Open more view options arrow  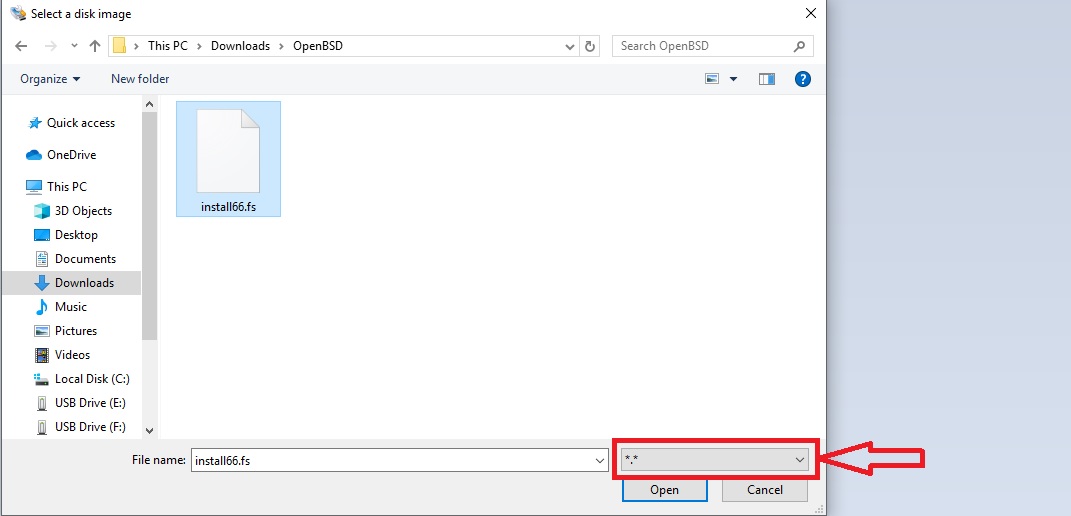click(x=734, y=79)
